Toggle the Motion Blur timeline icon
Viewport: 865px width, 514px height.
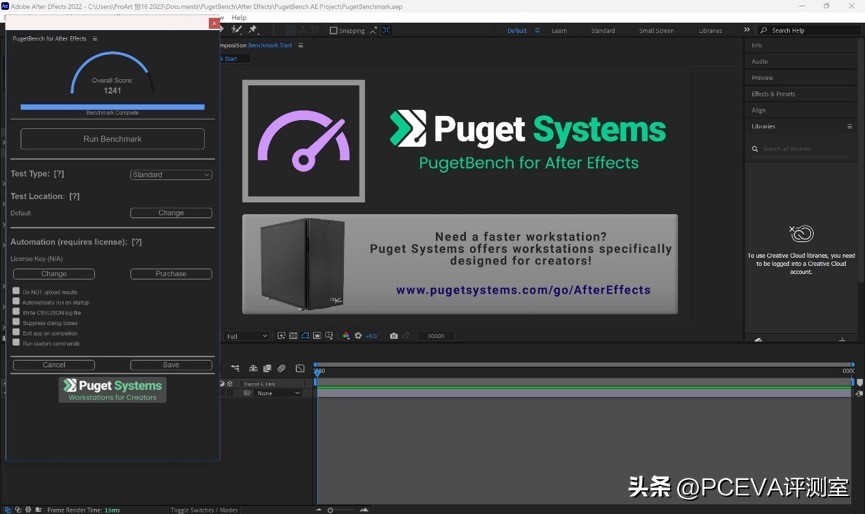[x=282, y=368]
